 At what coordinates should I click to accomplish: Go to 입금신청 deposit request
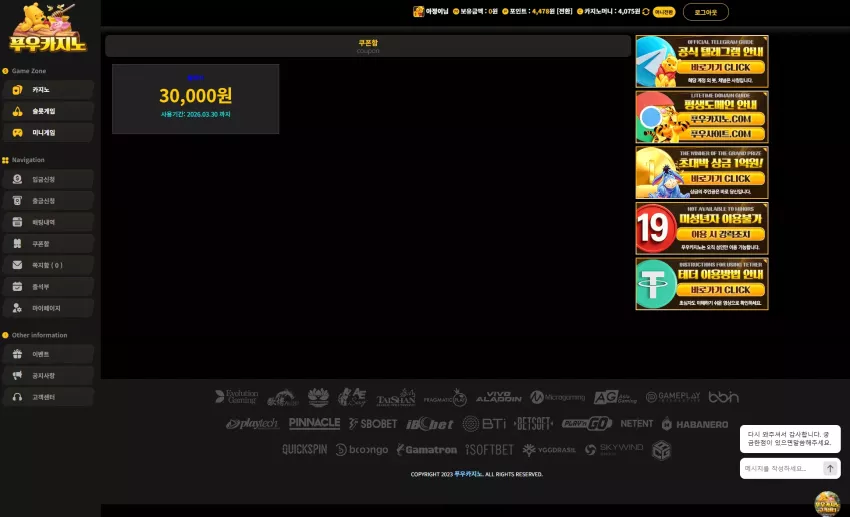point(48,179)
